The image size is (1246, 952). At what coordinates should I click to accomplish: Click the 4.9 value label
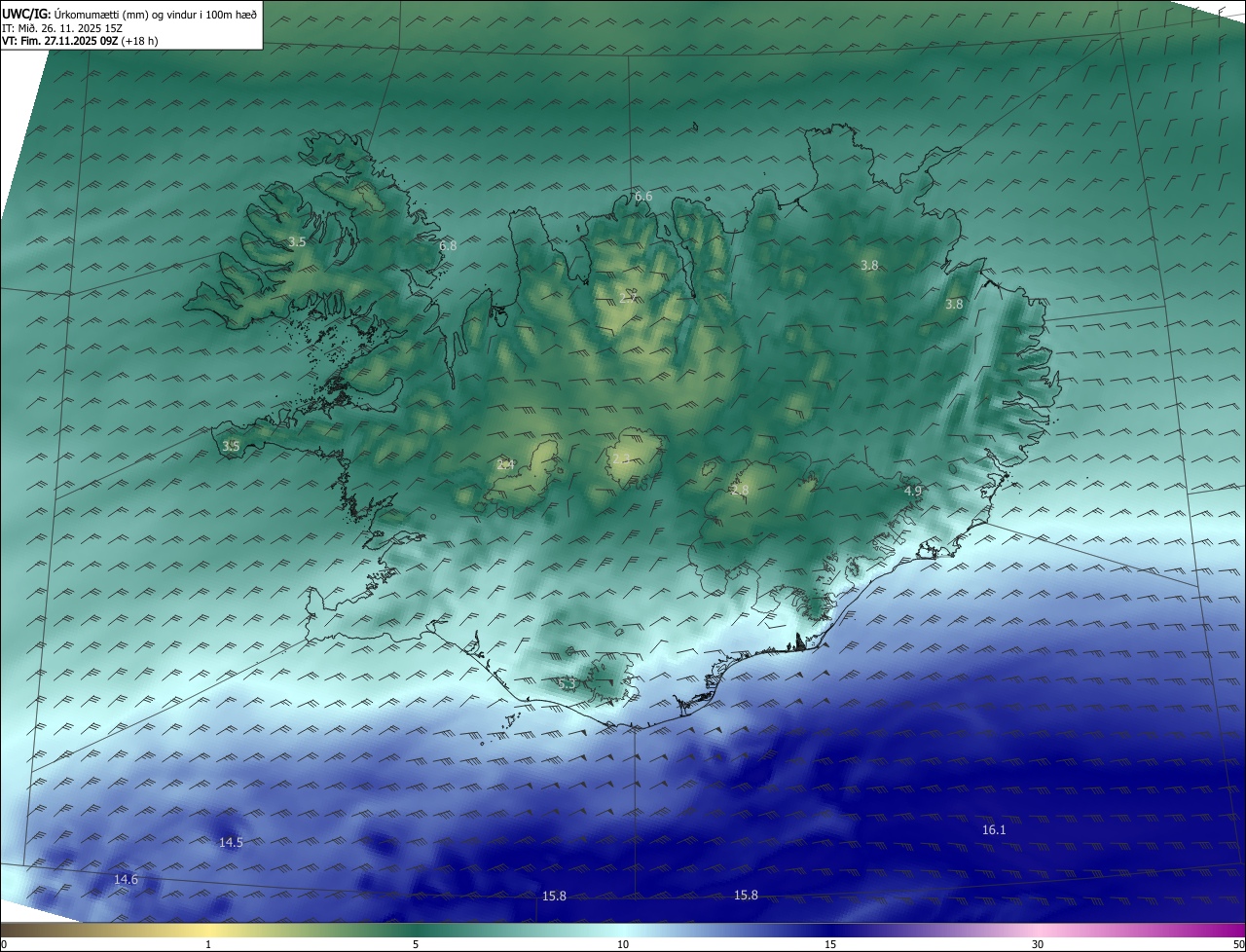pyautogui.click(x=913, y=492)
